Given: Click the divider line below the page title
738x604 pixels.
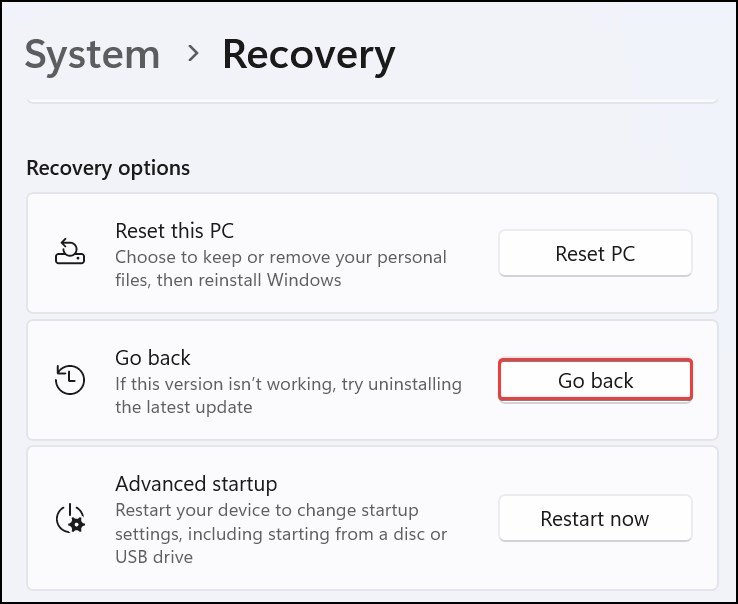Looking at the screenshot, I should (371, 101).
